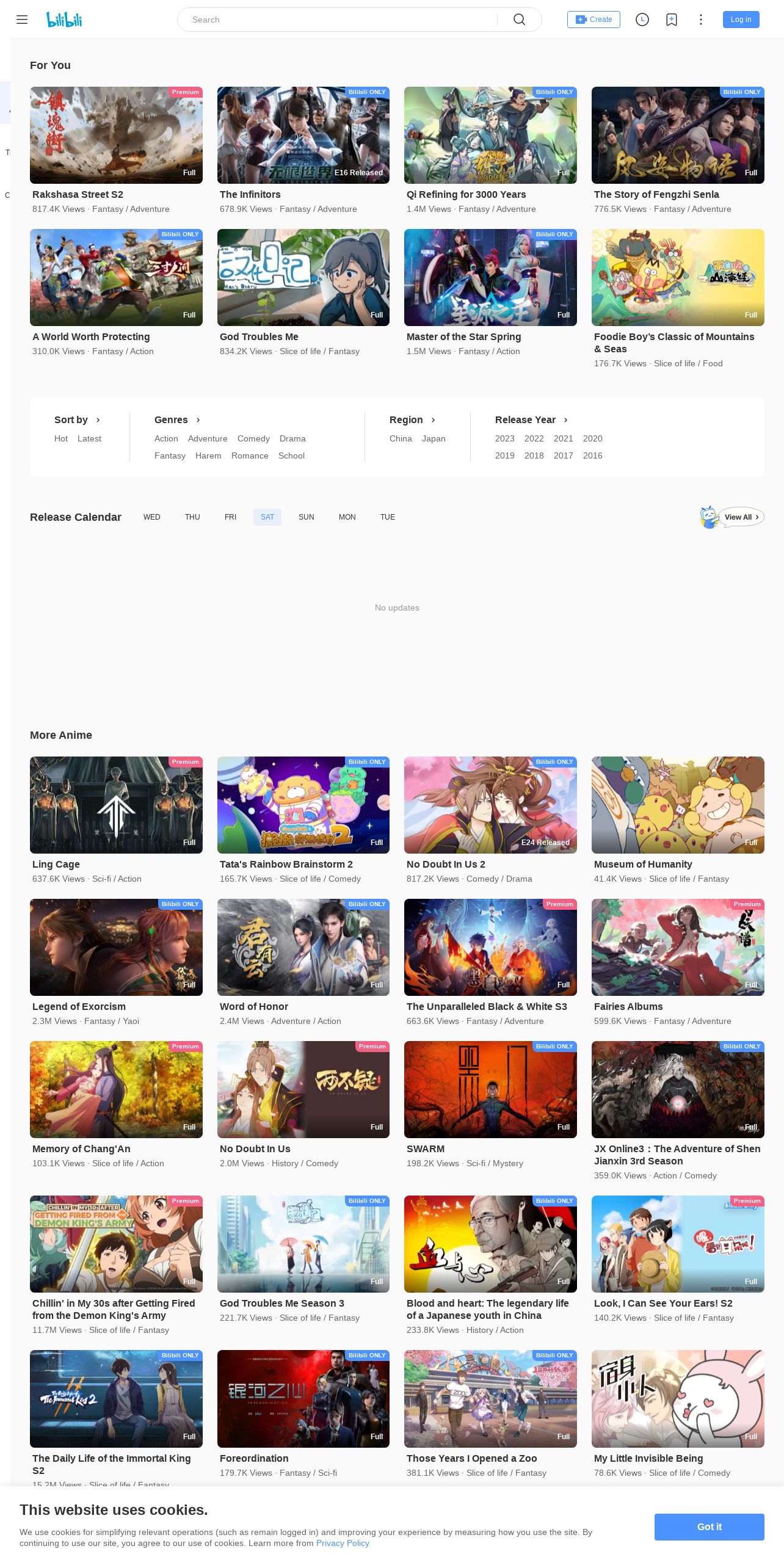Viewport: 784px width, 1568px height.
Task: Open Legend of Exorcism thumbnail
Action: [116, 947]
